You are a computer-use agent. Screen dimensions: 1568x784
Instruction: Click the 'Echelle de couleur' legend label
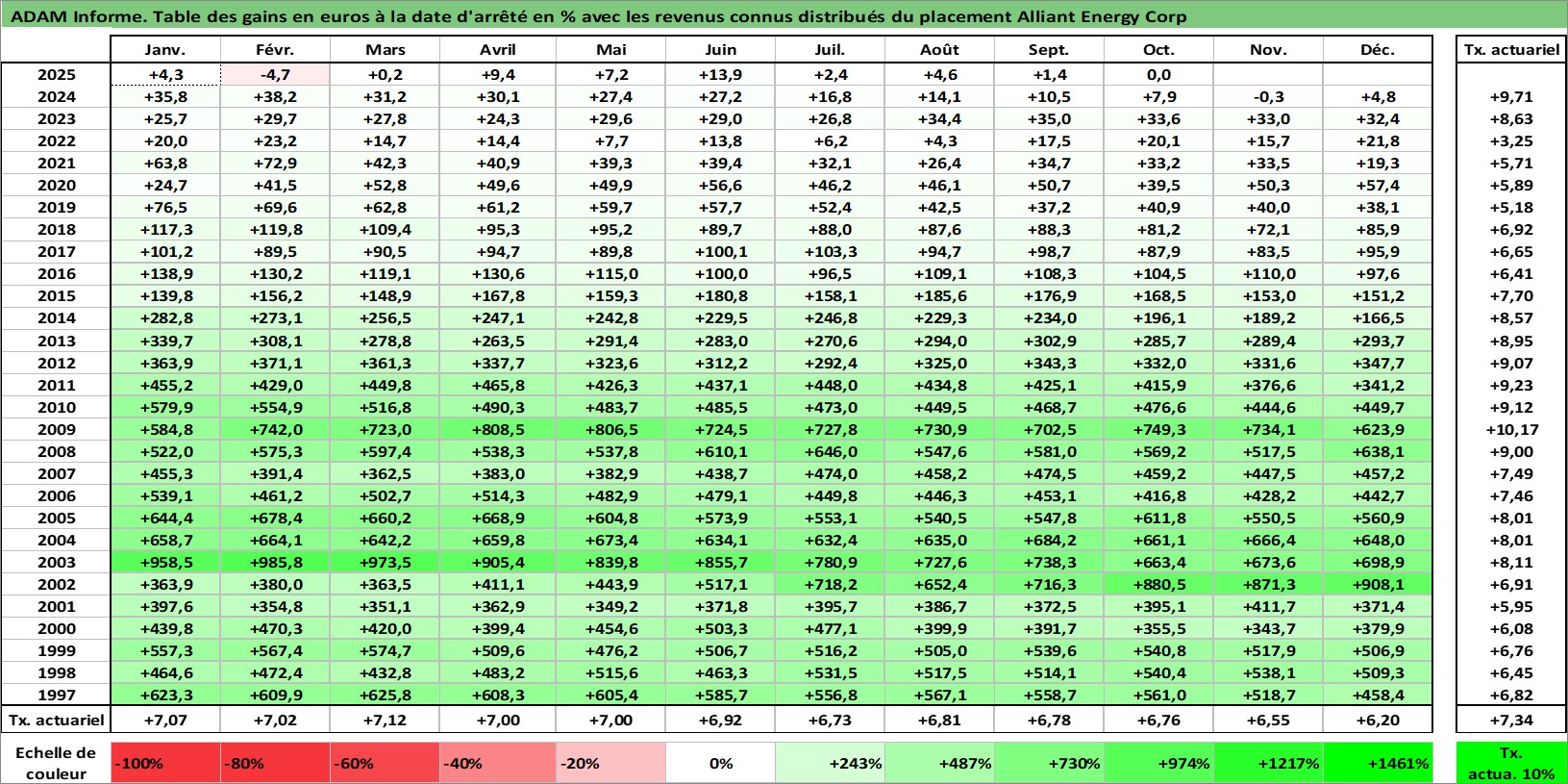pyautogui.click(x=56, y=763)
